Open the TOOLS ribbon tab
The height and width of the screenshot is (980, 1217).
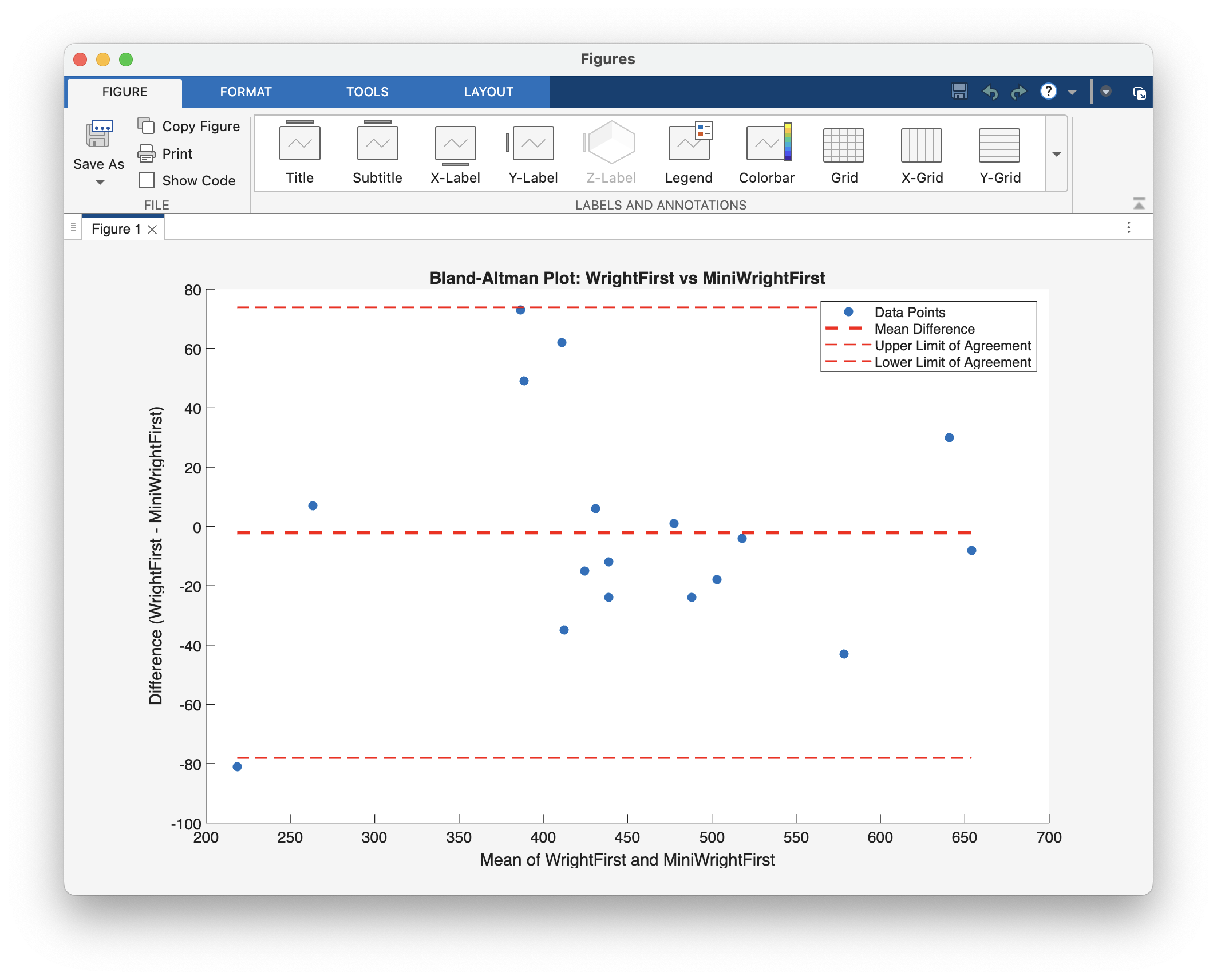point(367,92)
